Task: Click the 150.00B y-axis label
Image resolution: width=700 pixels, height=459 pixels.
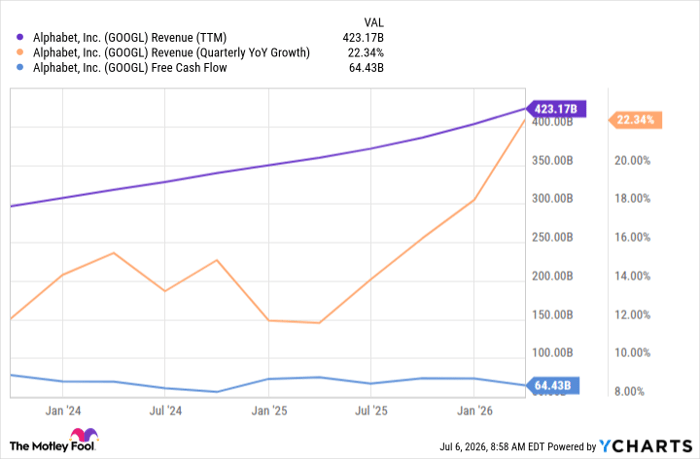Action: [x=552, y=315]
